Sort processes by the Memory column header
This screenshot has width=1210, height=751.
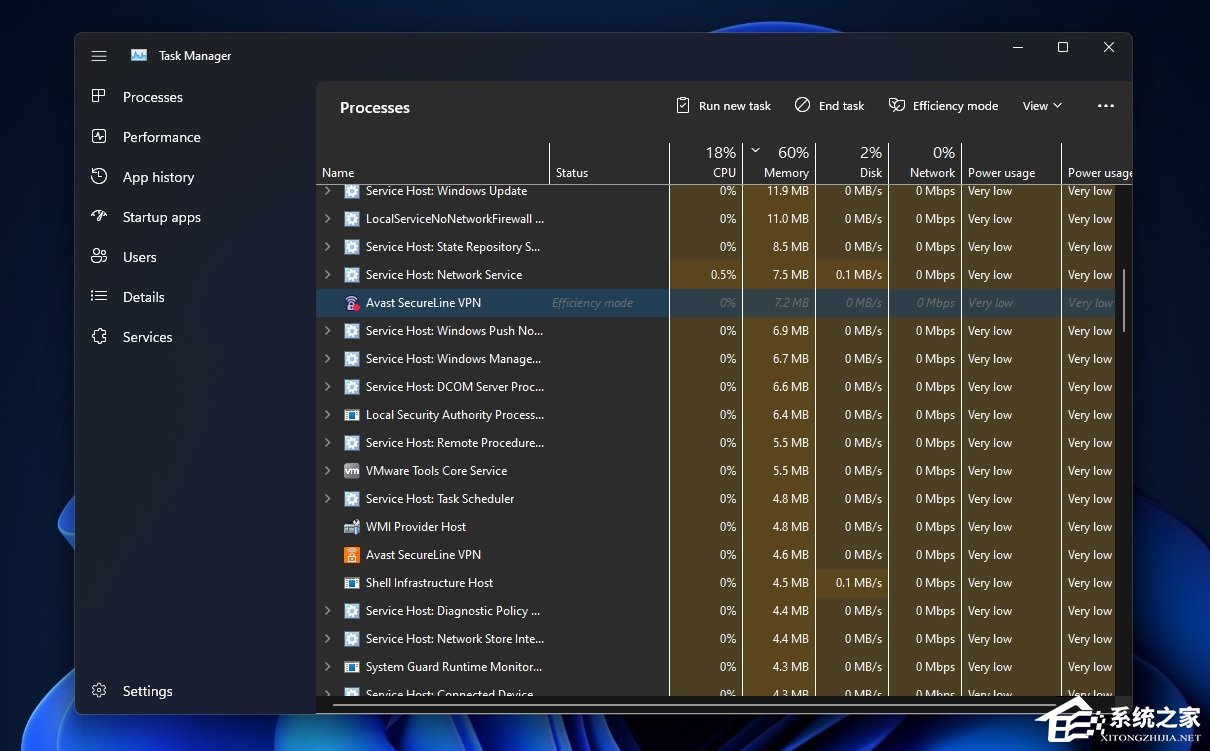pyautogui.click(x=785, y=172)
